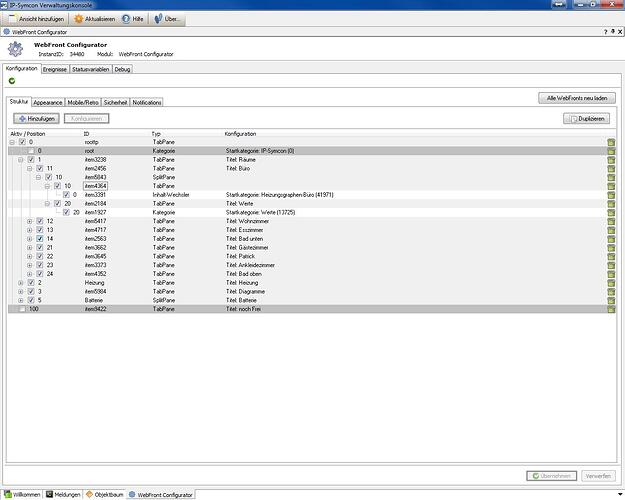625x500 pixels.
Task: Expand the item5417 Wohnzimmer node
Action: (29, 221)
